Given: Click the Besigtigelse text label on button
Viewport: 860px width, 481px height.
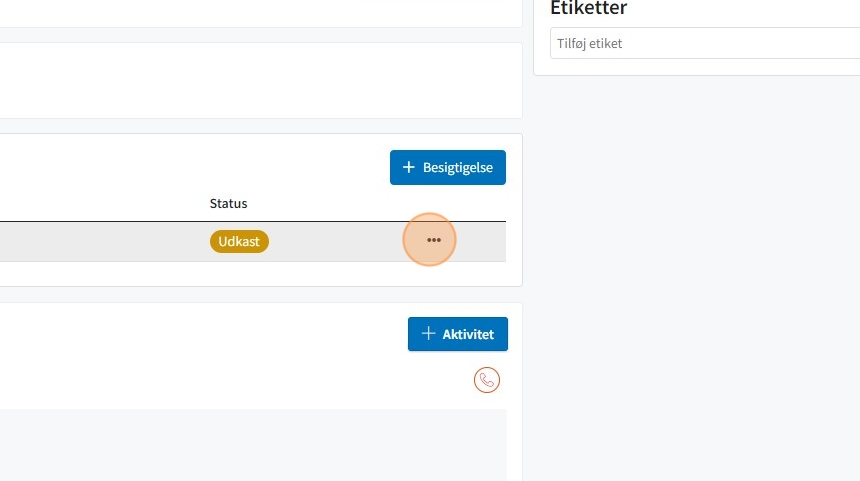Looking at the screenshot, I should (457, 167).
